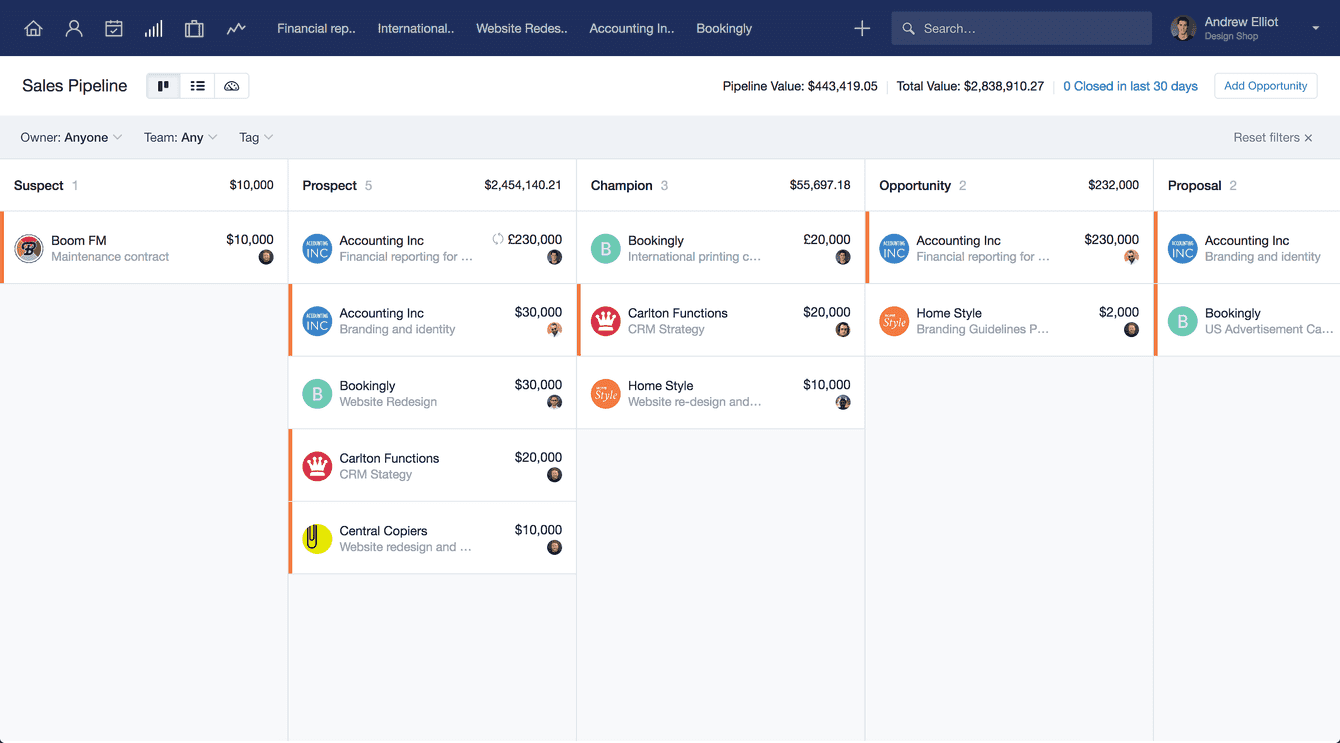Expand the Andrew Elliot account menu arrow
The width and height of the screenshot is (1340, 743).
[1315, 28]
